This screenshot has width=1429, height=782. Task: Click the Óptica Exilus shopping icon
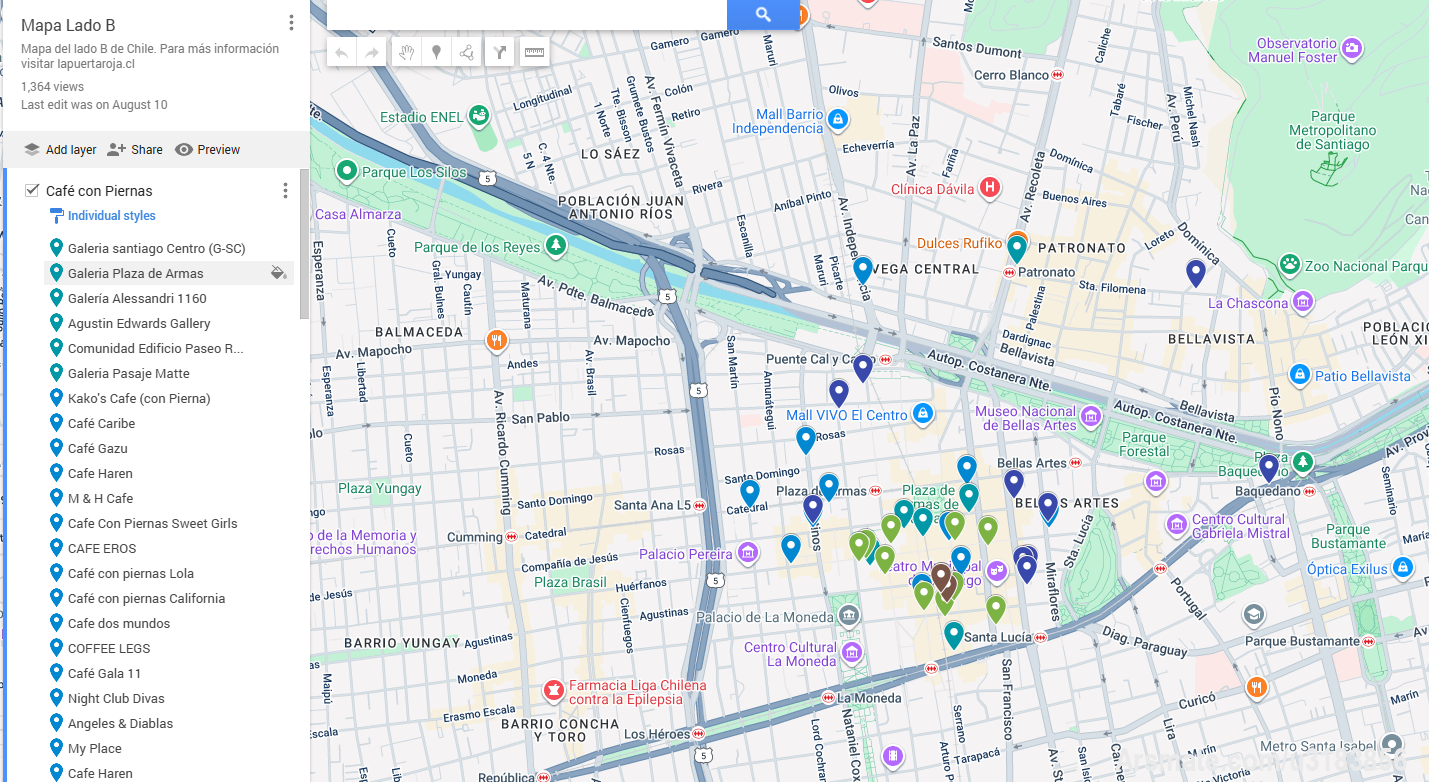tap(1402, 567)
